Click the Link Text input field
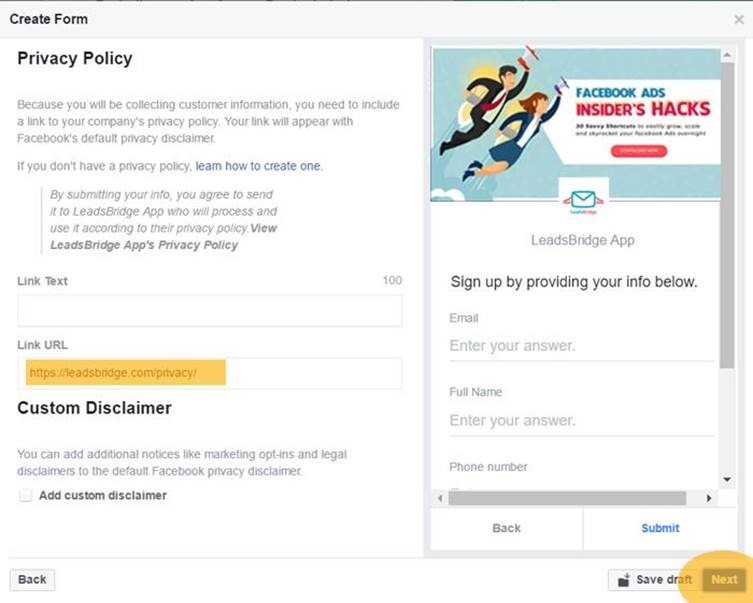Screen dimensions: 753x603 [209, 310]
